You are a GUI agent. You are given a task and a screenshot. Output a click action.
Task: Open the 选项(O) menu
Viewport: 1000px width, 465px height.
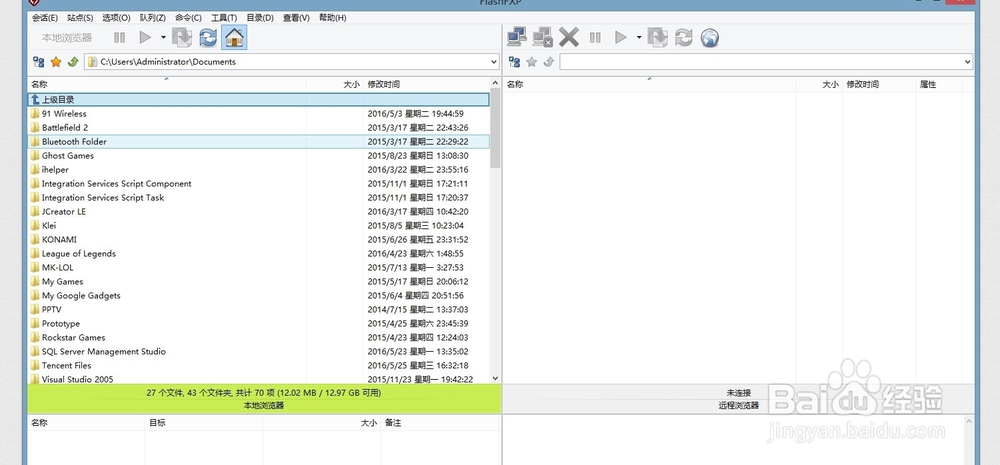point(116,18)
